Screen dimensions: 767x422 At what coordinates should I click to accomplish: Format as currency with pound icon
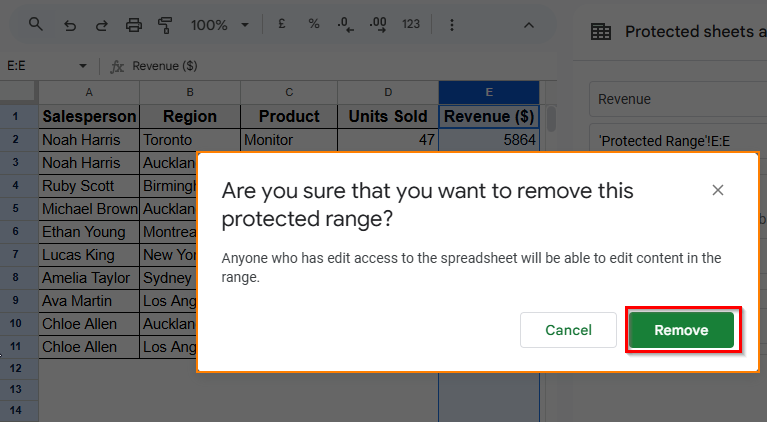(285, 24)
